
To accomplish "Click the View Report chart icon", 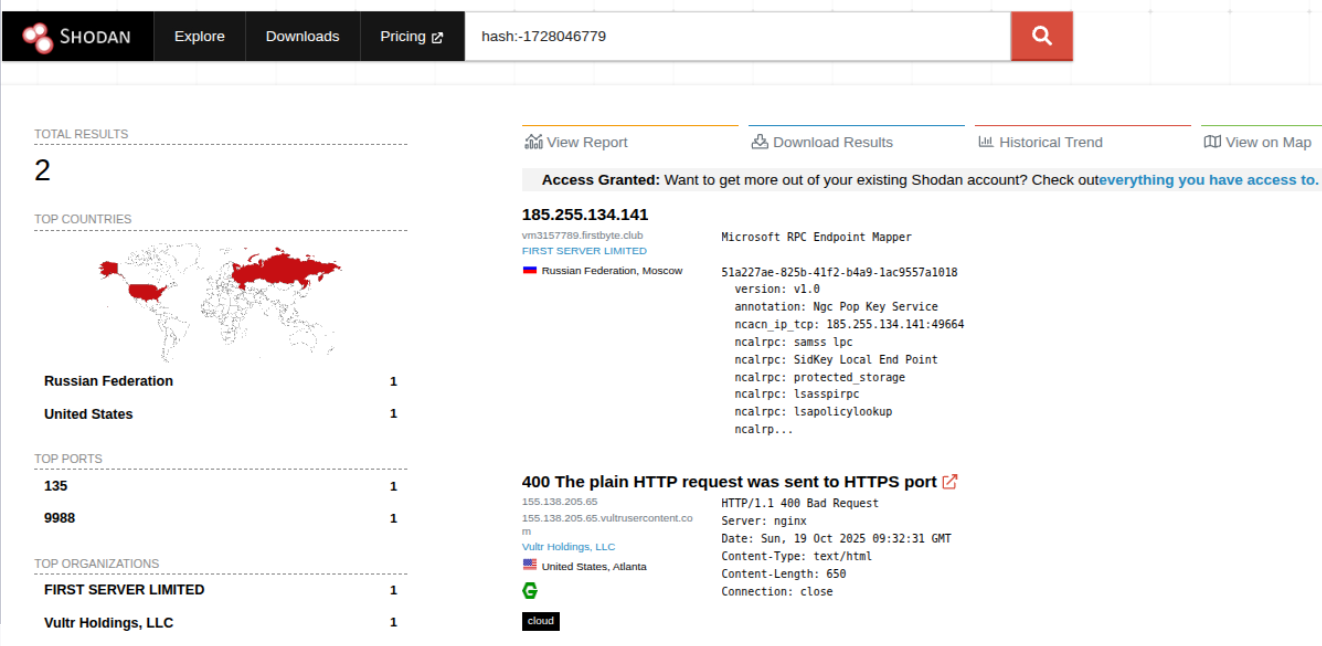I will point(533,142).
